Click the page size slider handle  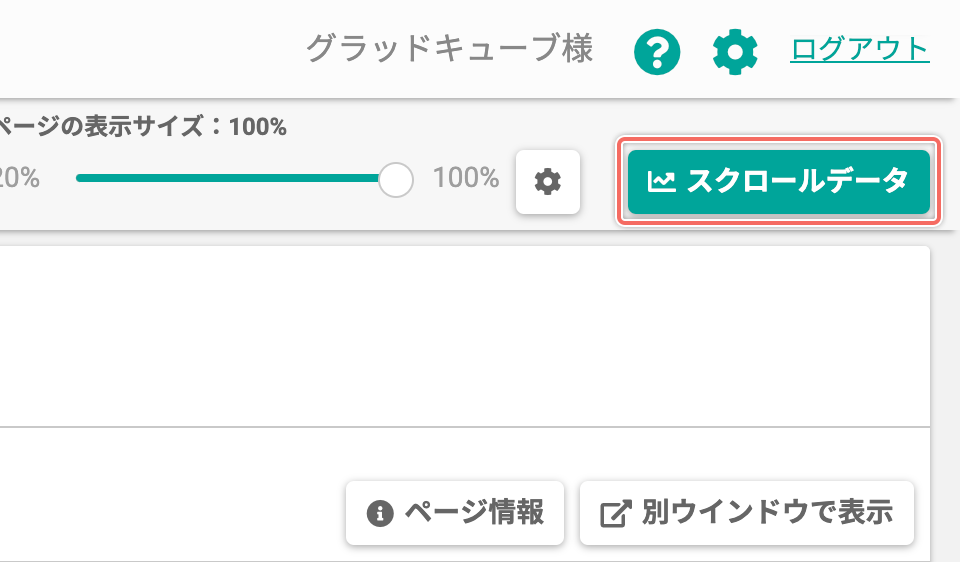pos(396,179)
